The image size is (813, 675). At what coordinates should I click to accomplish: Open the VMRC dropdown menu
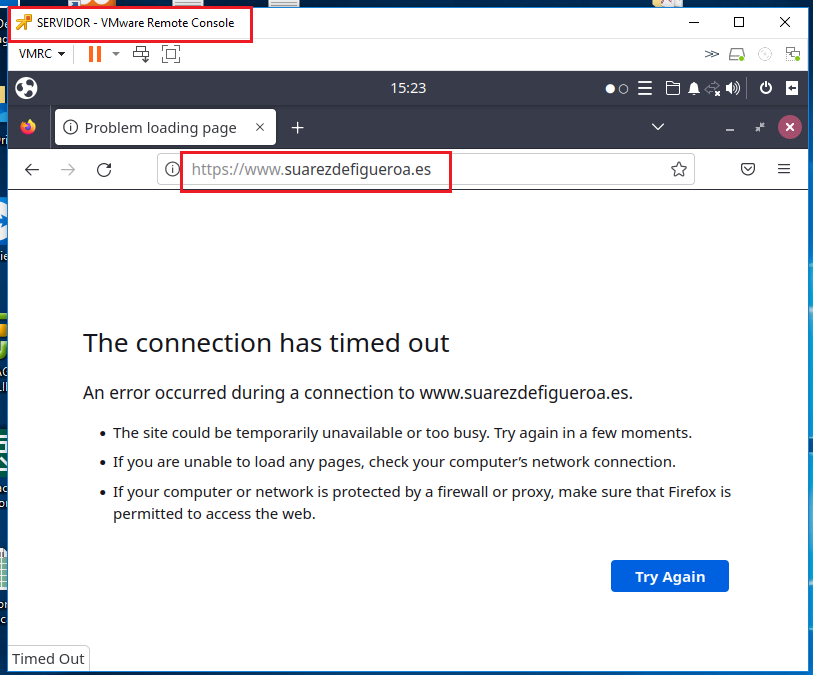(40, 53)
